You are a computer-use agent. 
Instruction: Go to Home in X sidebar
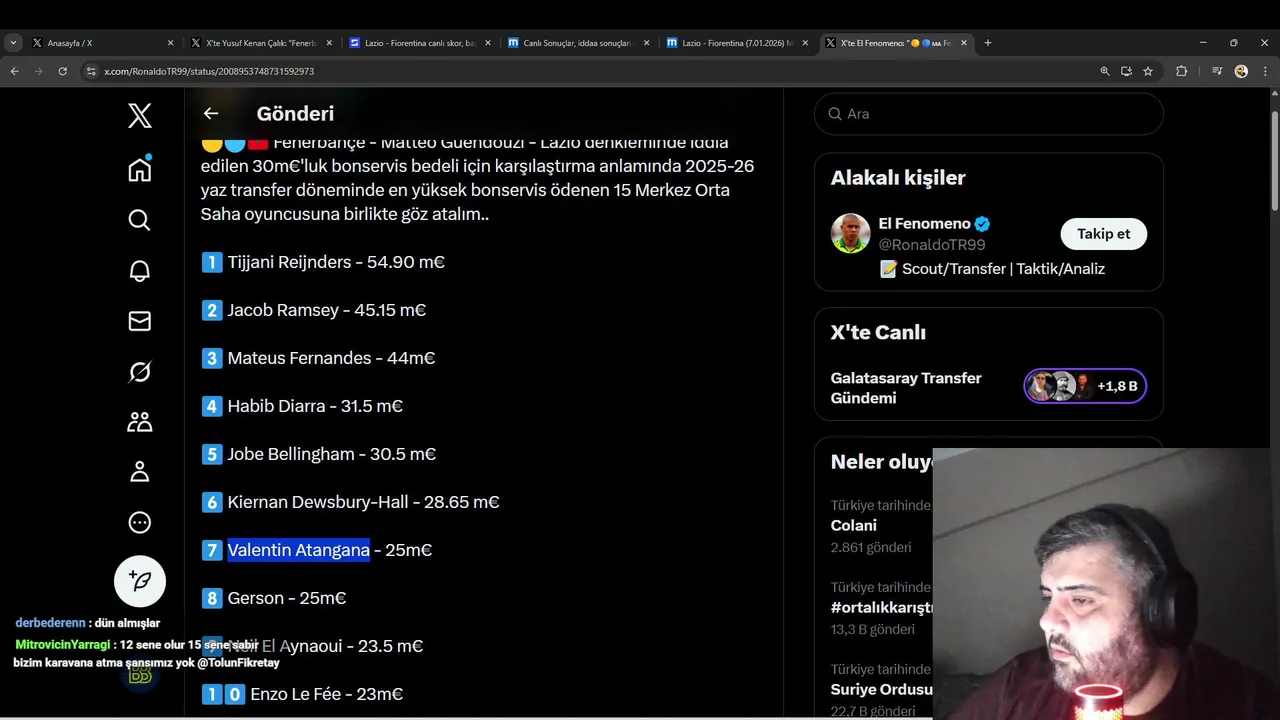click(140, 169)
